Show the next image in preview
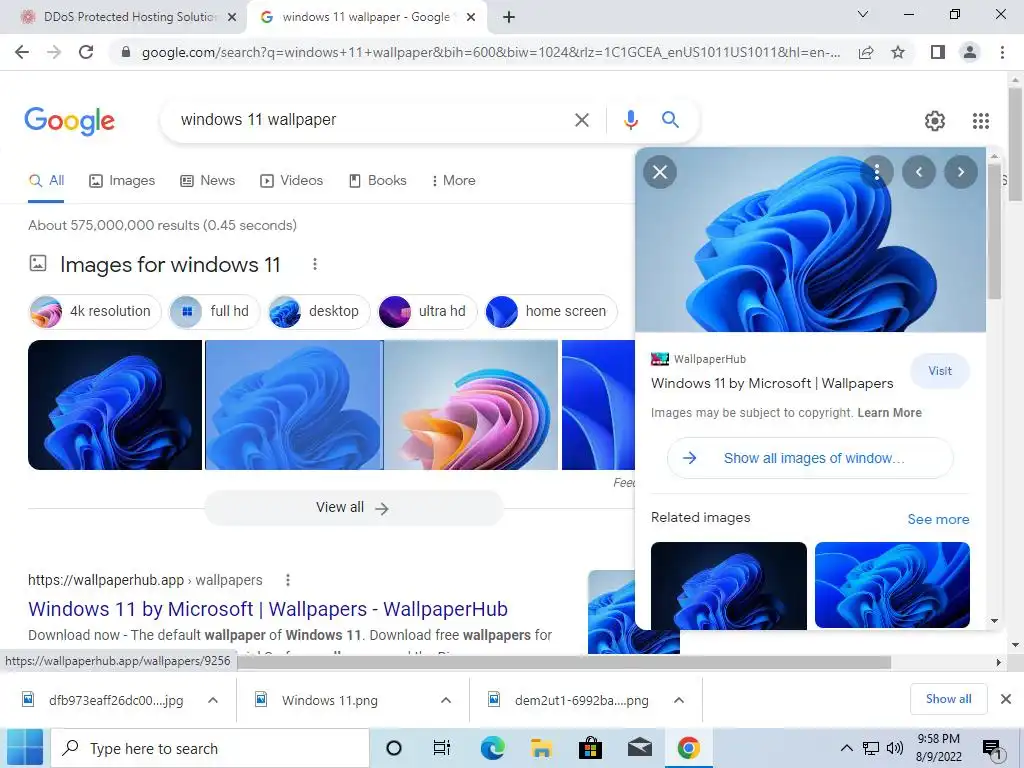 961,172
